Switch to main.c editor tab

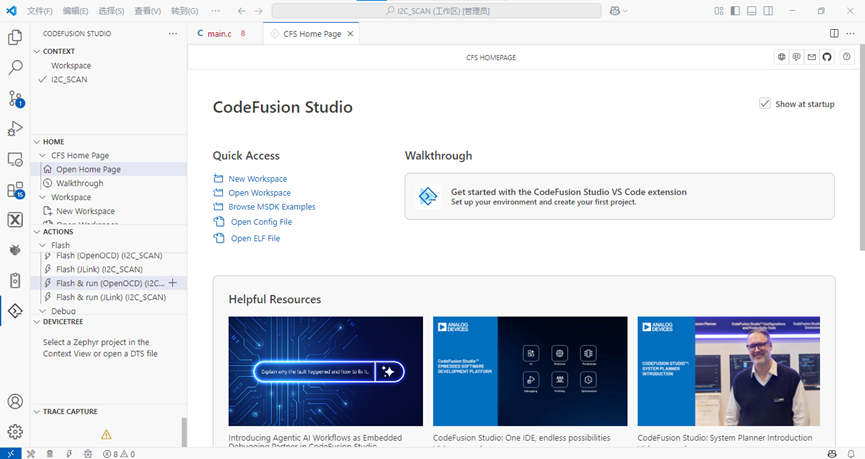(x=221, y=34)
